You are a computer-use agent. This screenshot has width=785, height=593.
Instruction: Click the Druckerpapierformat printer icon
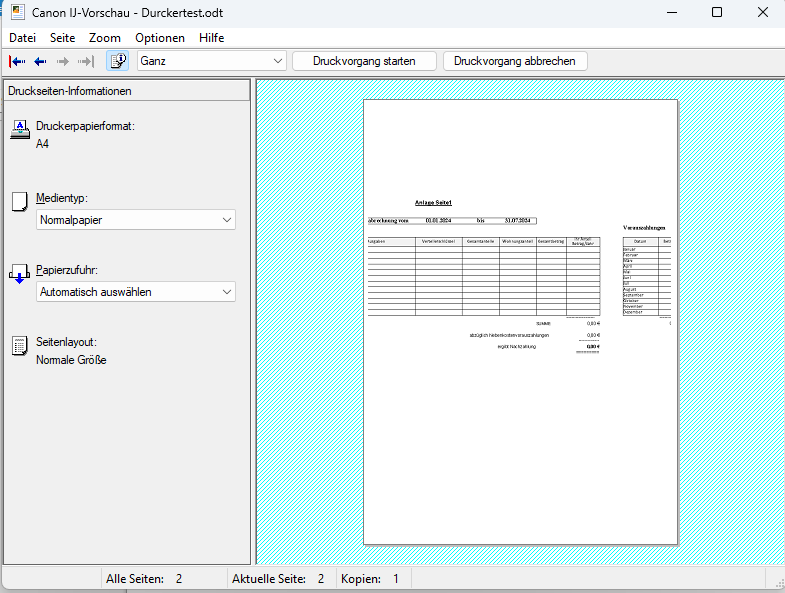[20, 130]
